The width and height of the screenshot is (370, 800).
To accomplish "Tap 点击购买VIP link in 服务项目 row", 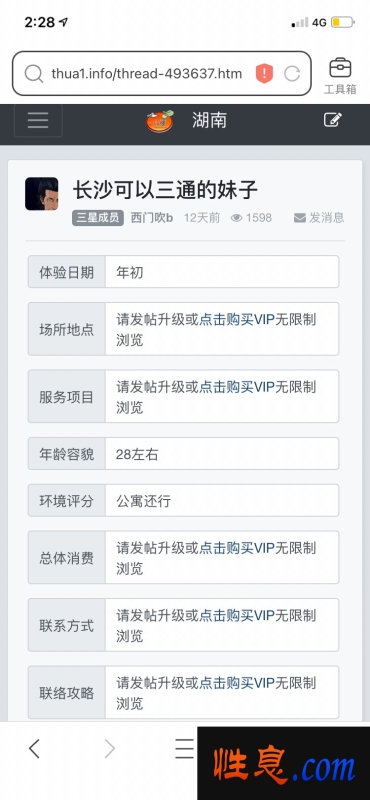I will [x=236, y=387].
